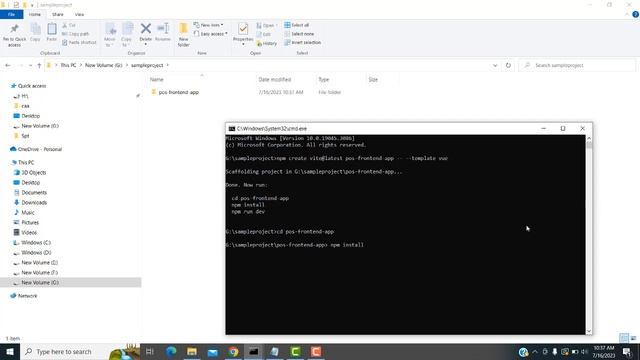Switch to the Home ribbon tab
This screenshot has height=360, width=640.
point(35,14)
